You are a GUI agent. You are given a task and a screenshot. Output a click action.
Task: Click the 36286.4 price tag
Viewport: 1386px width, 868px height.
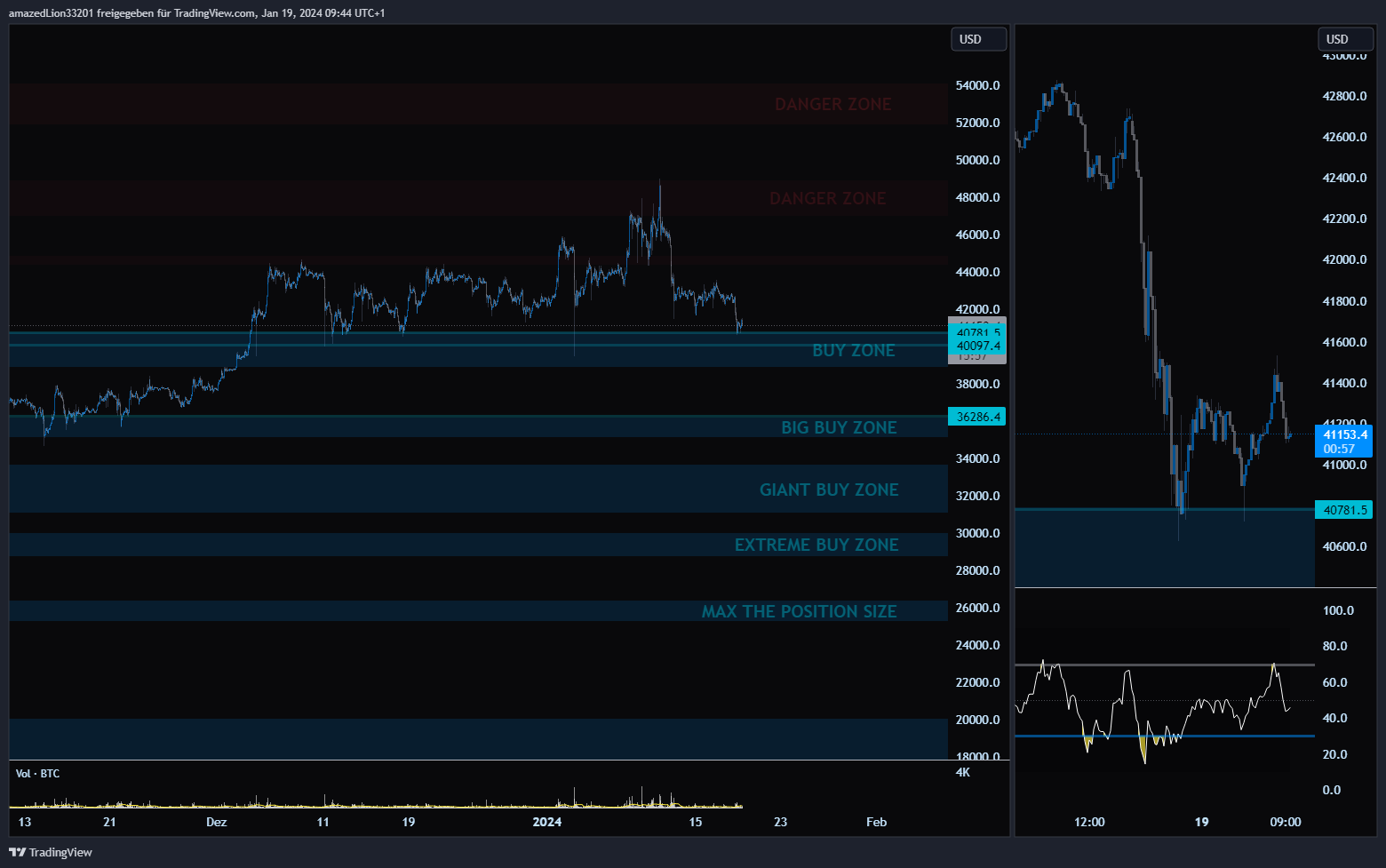[x=977, y=417]
